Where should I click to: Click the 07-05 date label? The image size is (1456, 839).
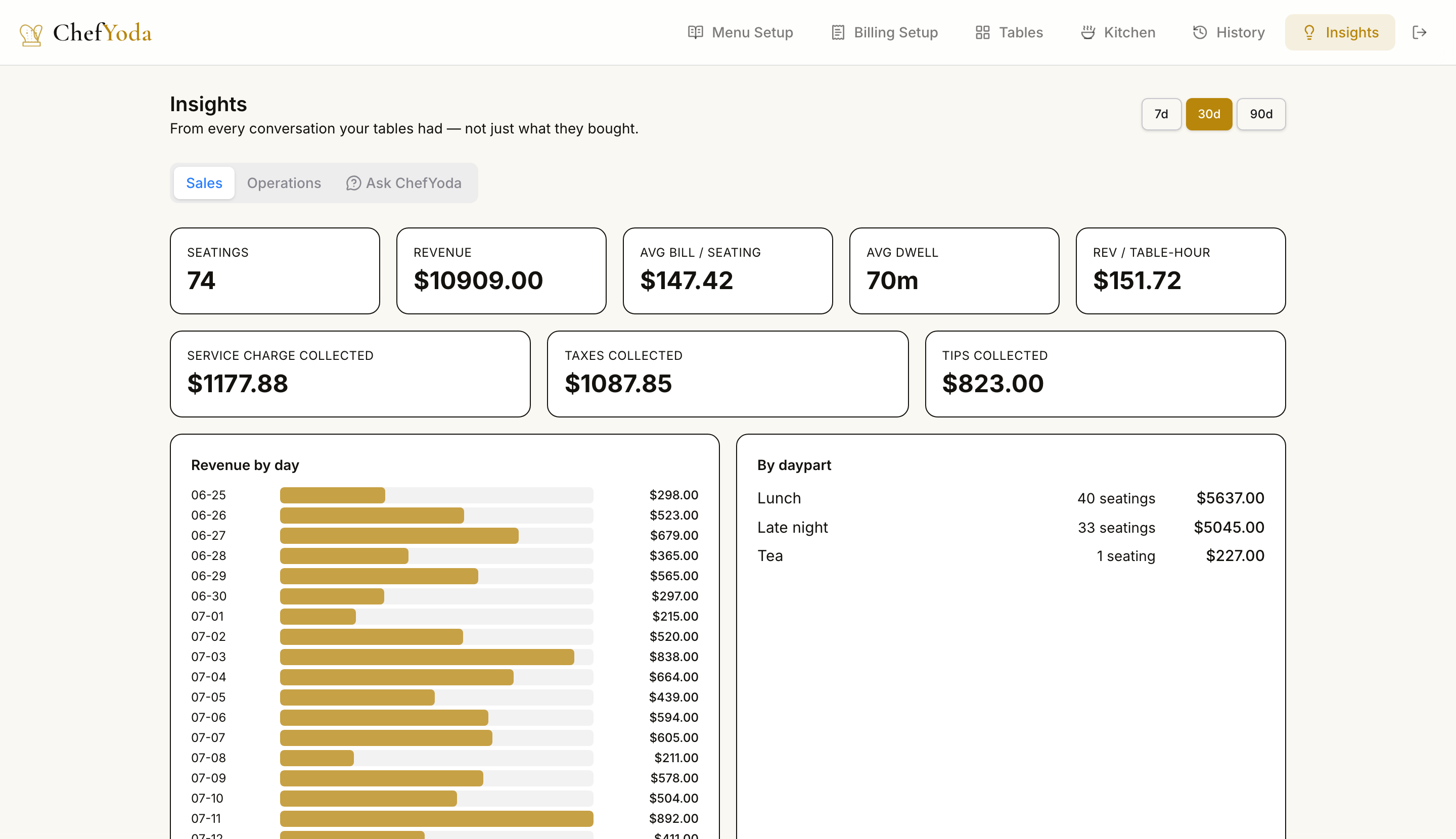[209, 697]
